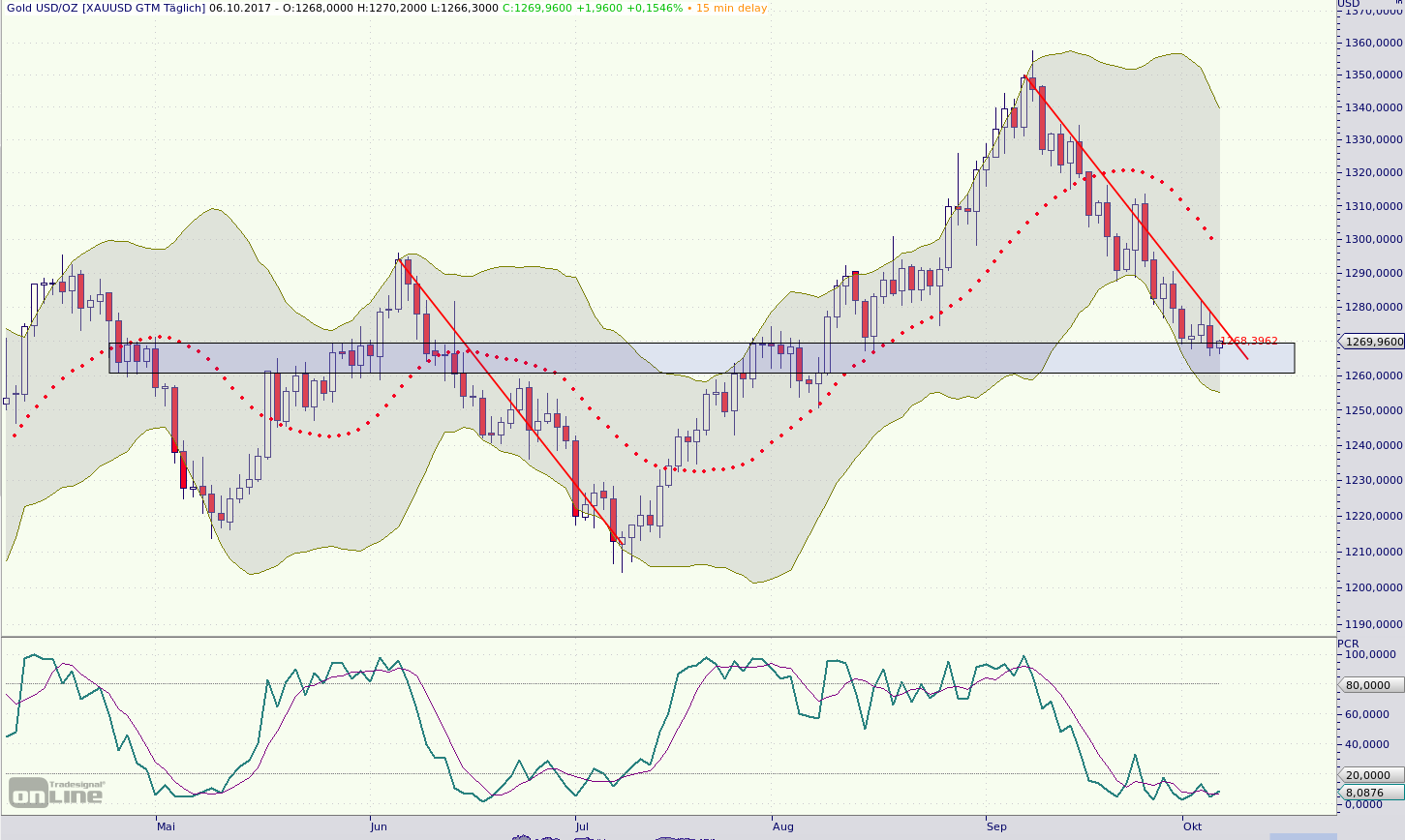Image resolution: width=1405 pixels, height=840 pixels.
Task: Click the price change "+1,9600"
Action: (x=597, y=8)
